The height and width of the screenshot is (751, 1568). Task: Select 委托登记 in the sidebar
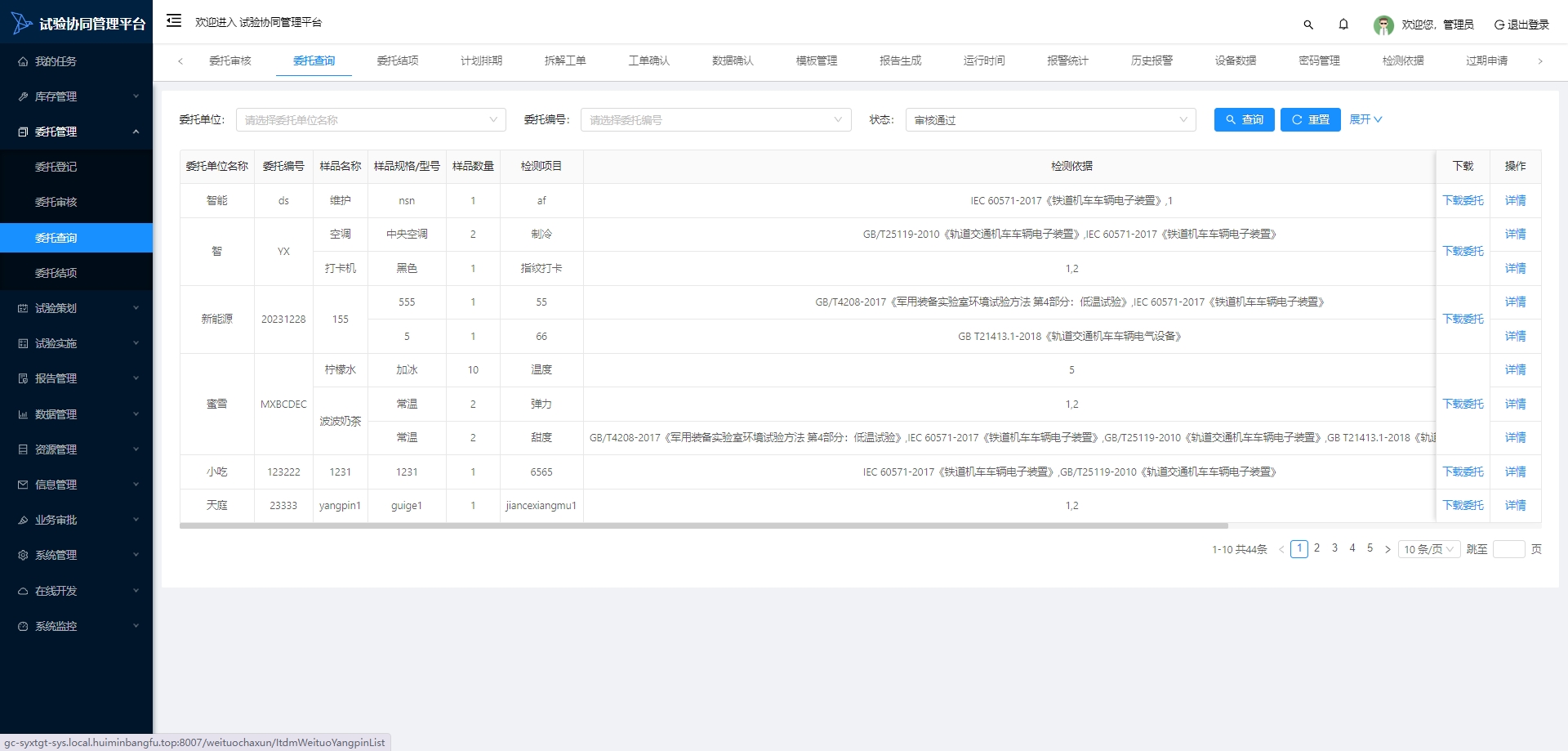[x=56, y=167]
